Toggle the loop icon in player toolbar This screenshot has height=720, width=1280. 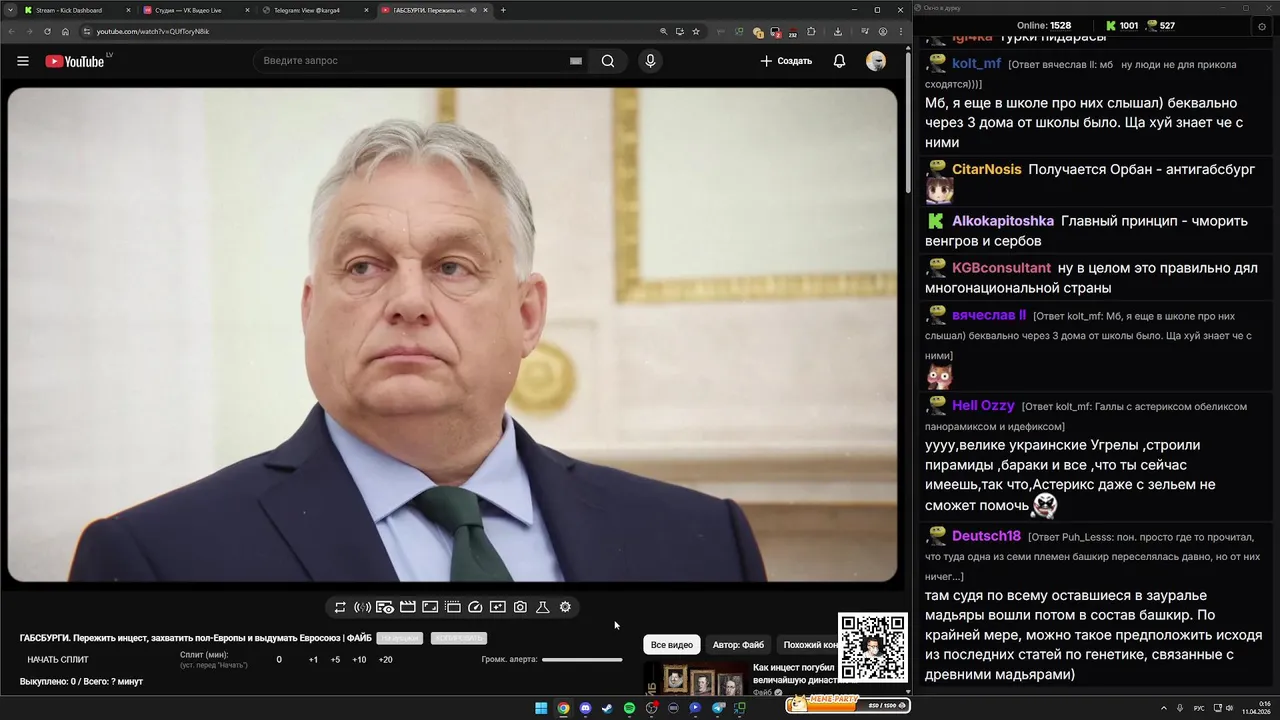(x=340, y=607)
